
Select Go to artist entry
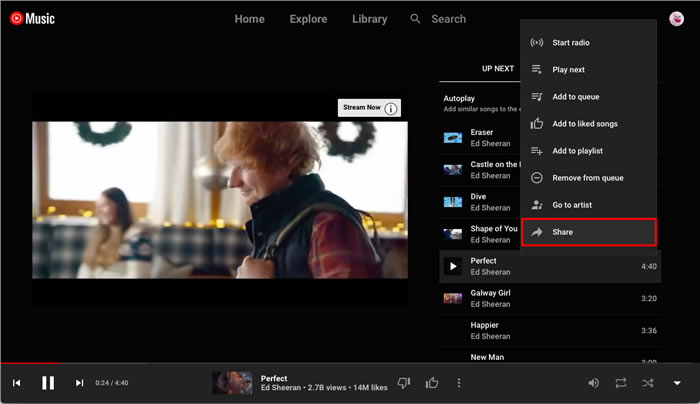click(588, 205)
